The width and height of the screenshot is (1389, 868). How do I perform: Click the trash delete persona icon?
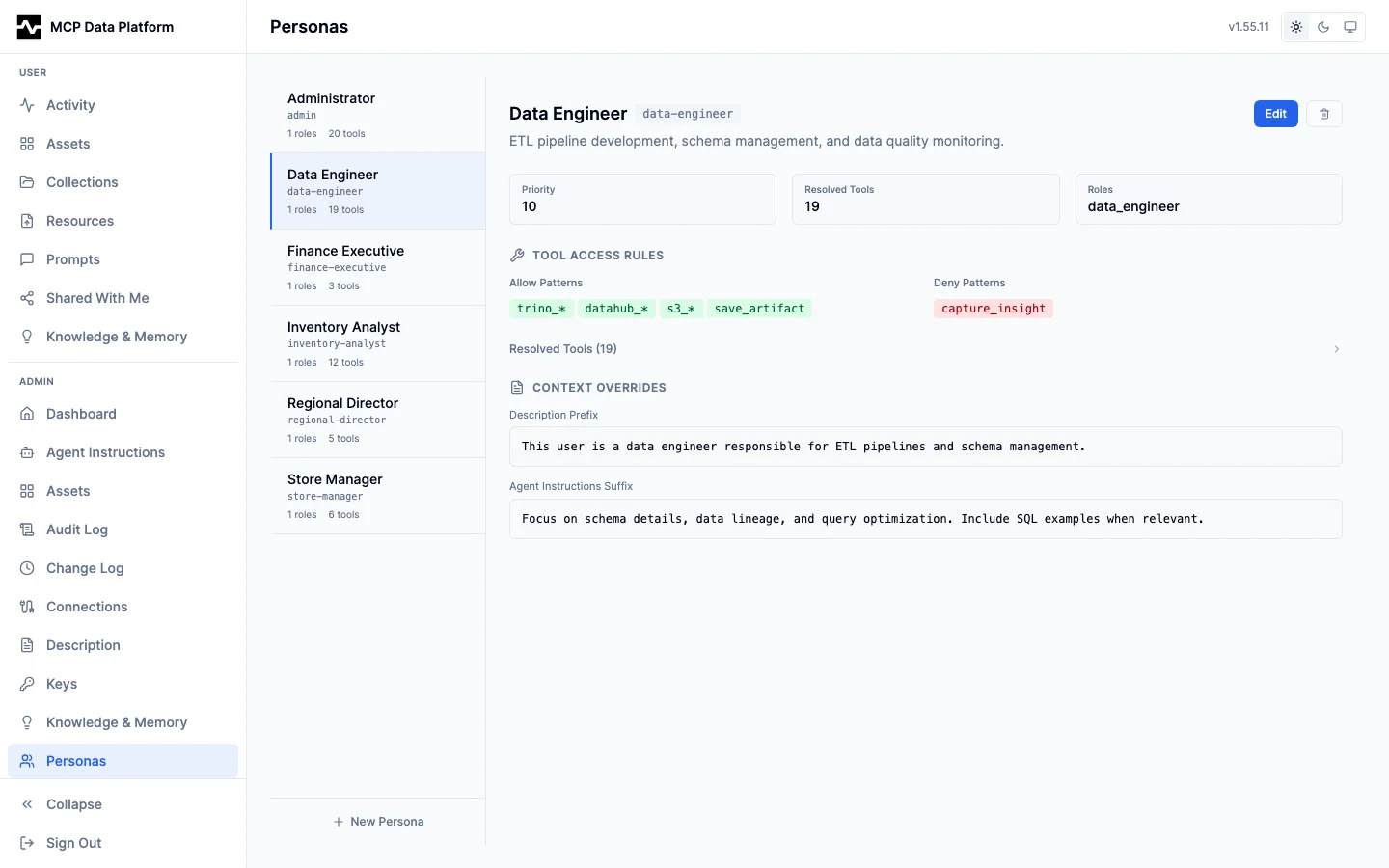tap(1323, 114)
